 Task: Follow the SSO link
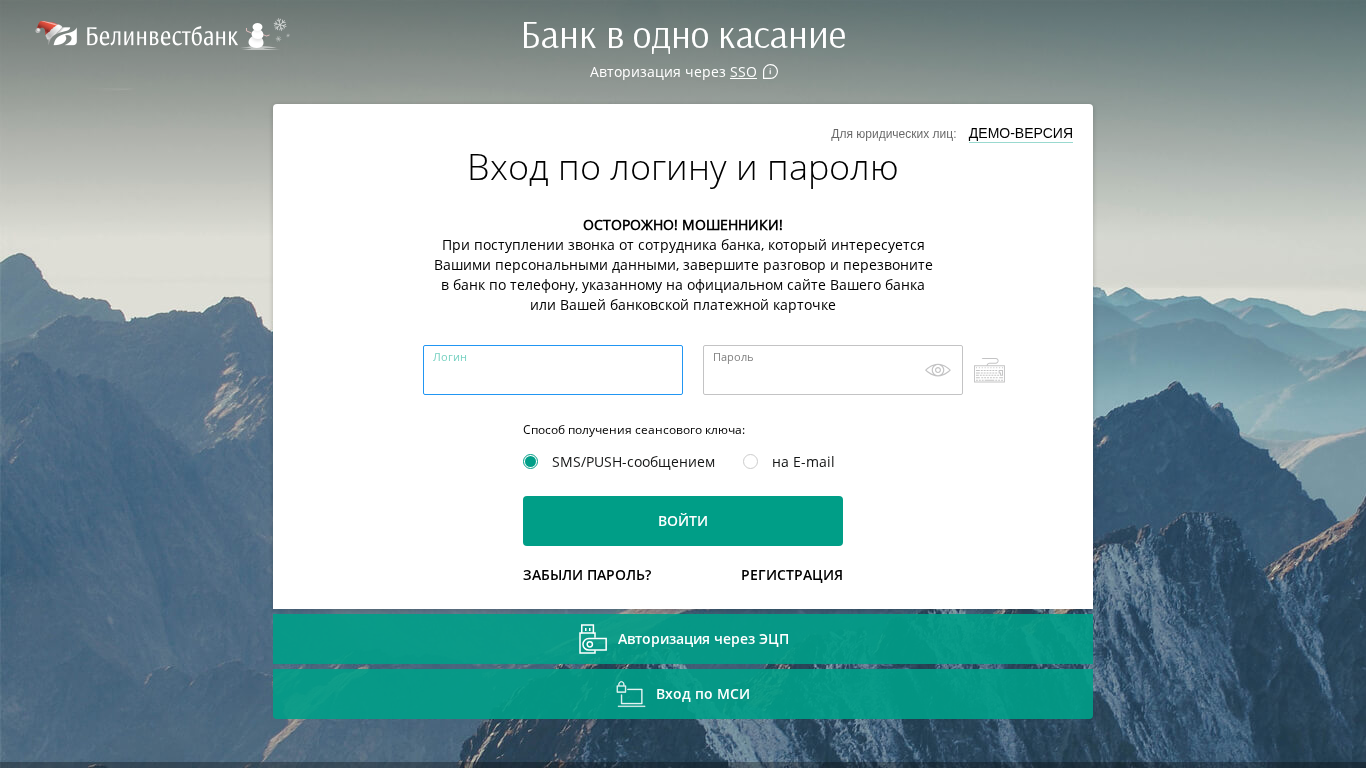[x=743, y=72]
